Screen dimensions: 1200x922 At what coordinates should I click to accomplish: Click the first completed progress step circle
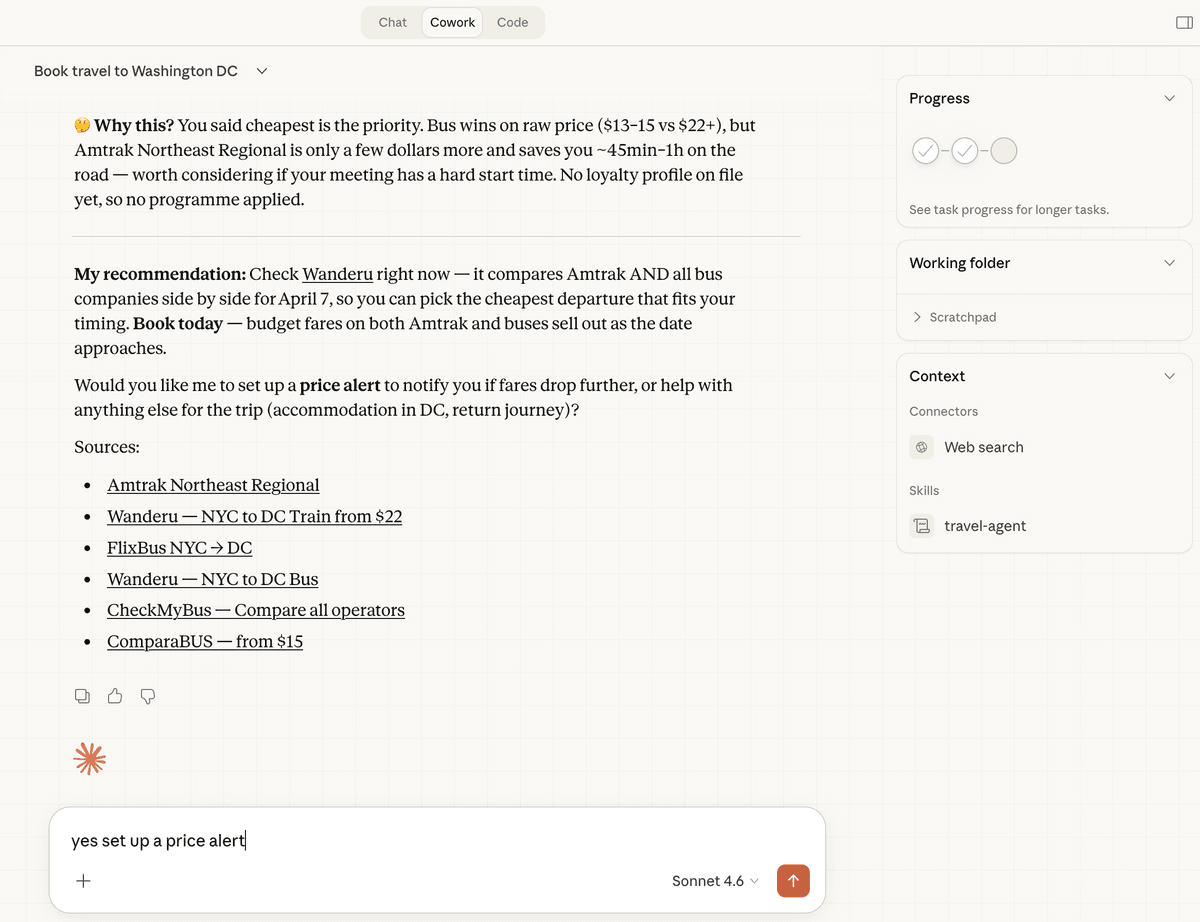coord(926,151)
